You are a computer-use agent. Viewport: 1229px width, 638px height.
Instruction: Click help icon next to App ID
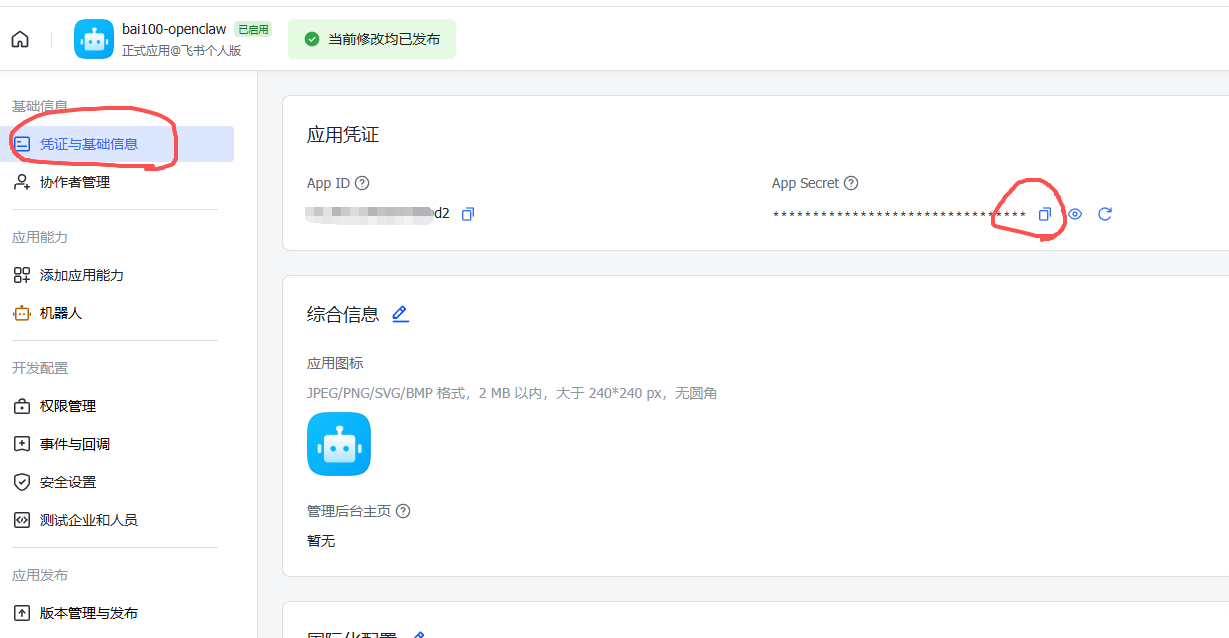362,183
